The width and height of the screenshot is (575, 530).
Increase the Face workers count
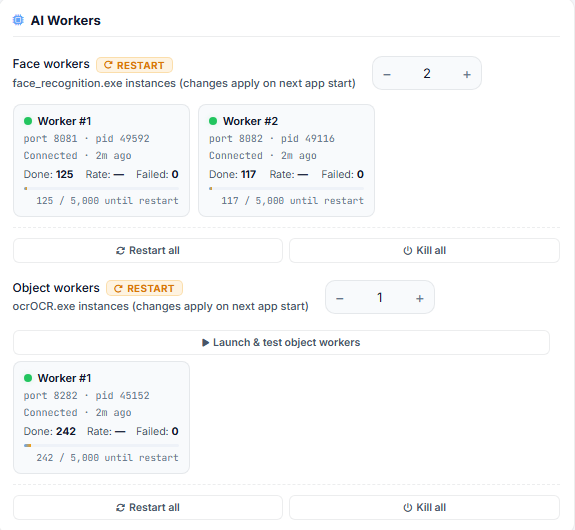click(x=467, y=74)
